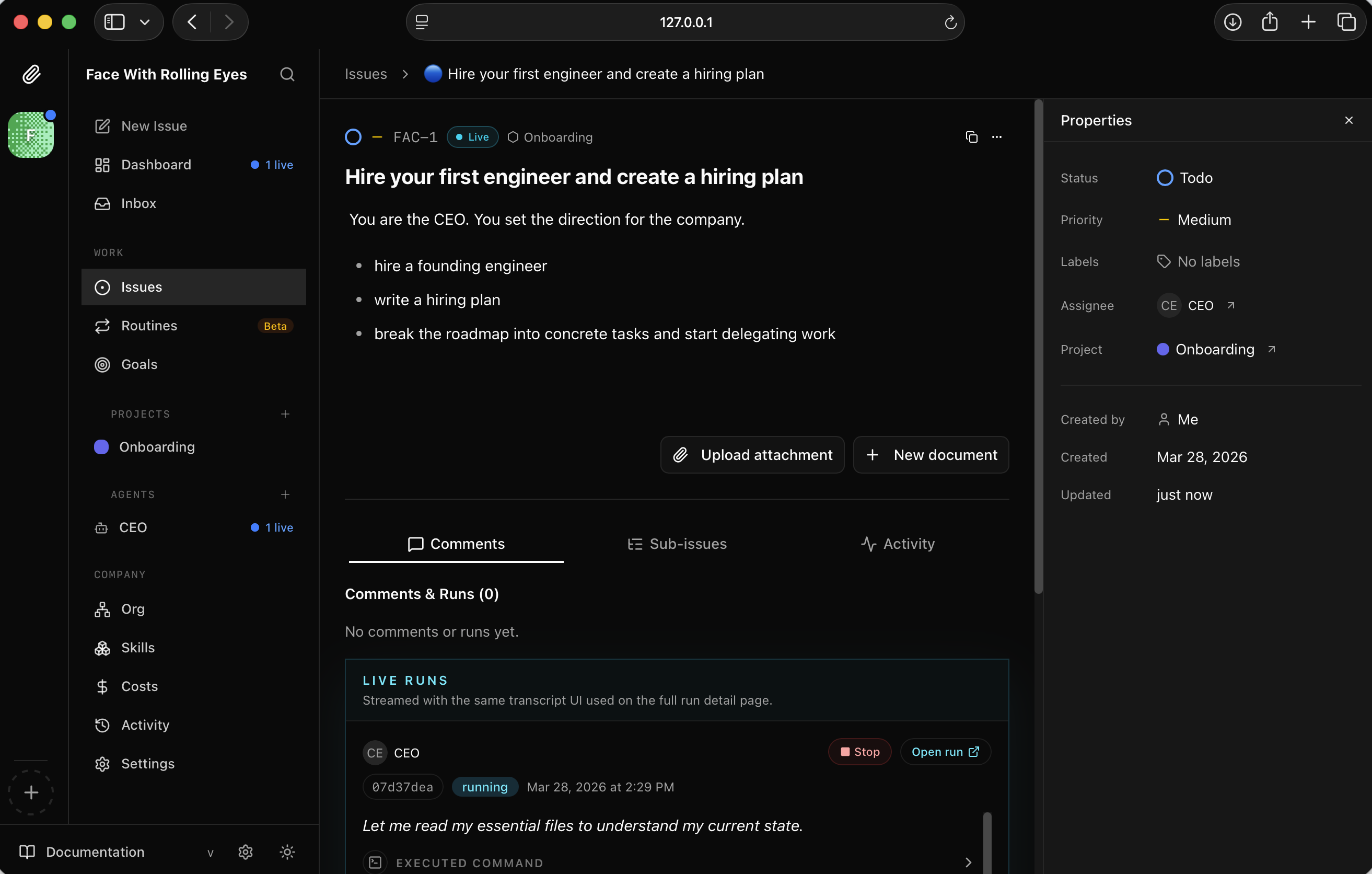Switch to the Sub-issues tab
This screenshot has height=874, width=1372.
(677, 544)
